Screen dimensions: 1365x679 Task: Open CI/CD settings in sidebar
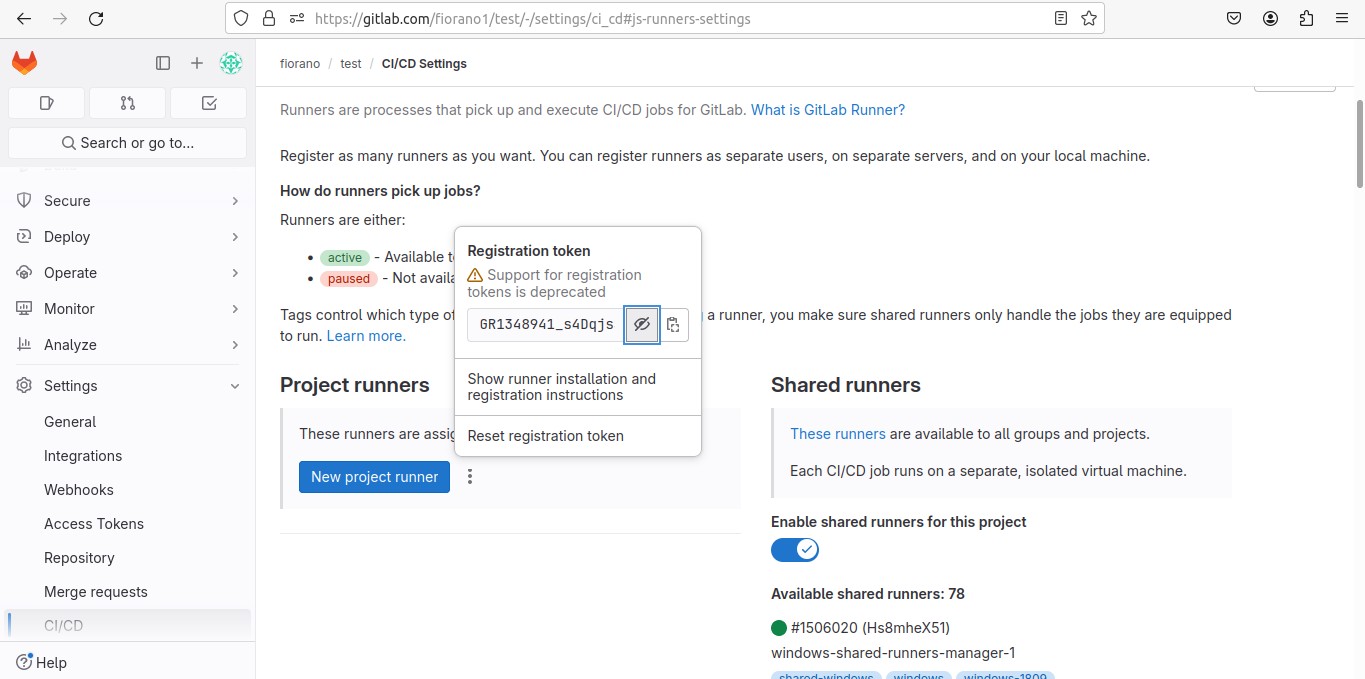128,626
